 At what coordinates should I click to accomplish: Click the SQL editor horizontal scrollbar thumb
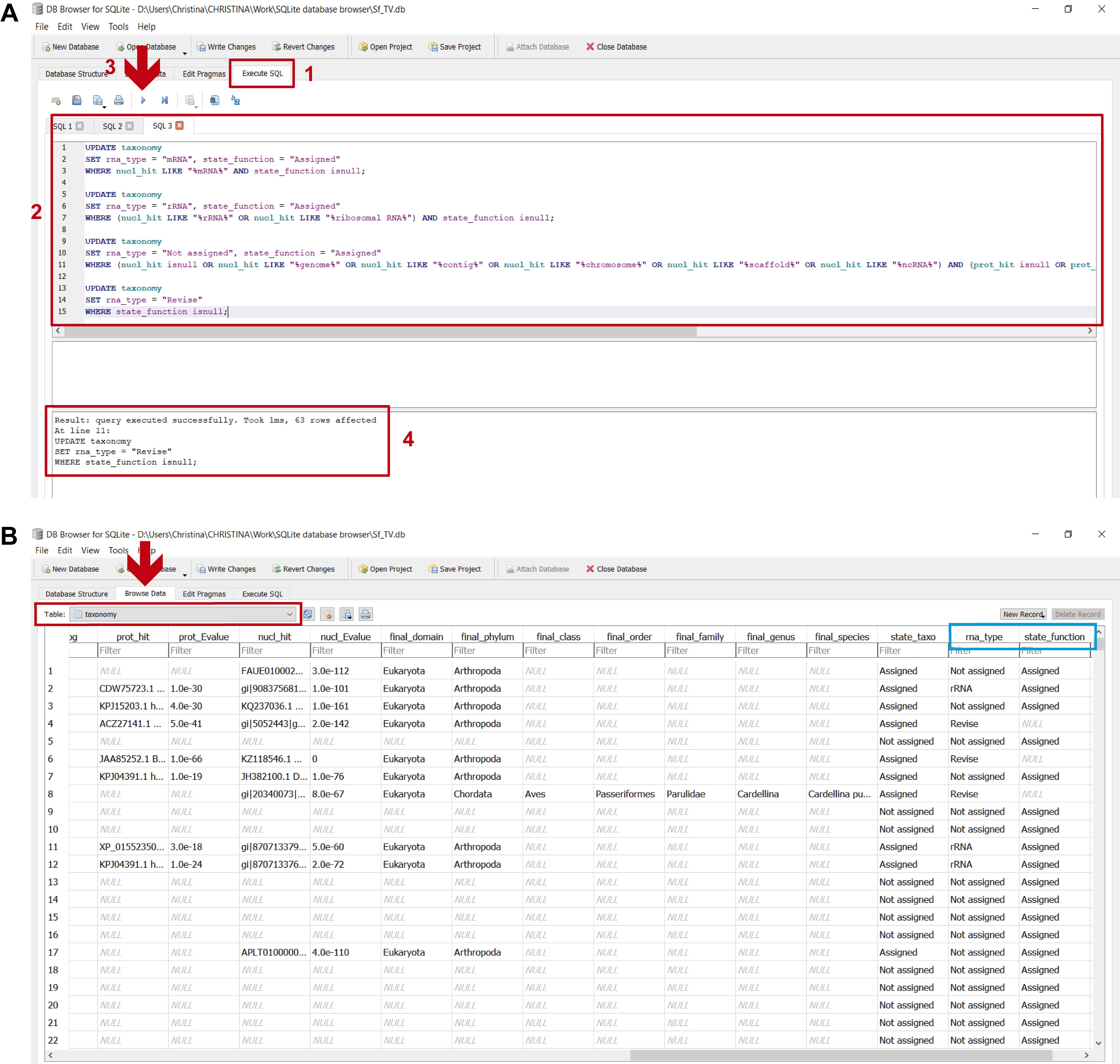point(380,331)
